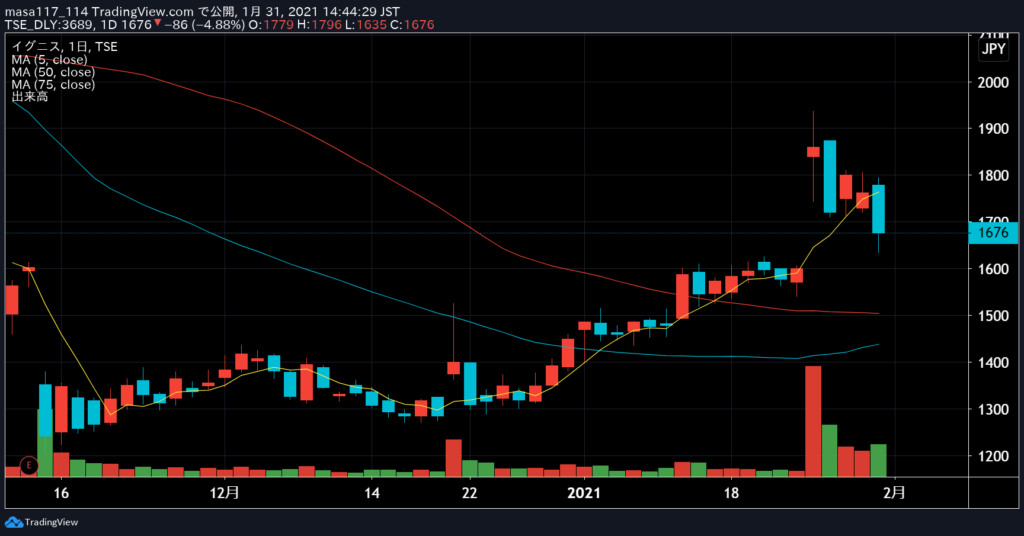This screenshot has height=536, width=1024.
Task: Click the tallest red volume bar
Action: click(x=813, y=421)
